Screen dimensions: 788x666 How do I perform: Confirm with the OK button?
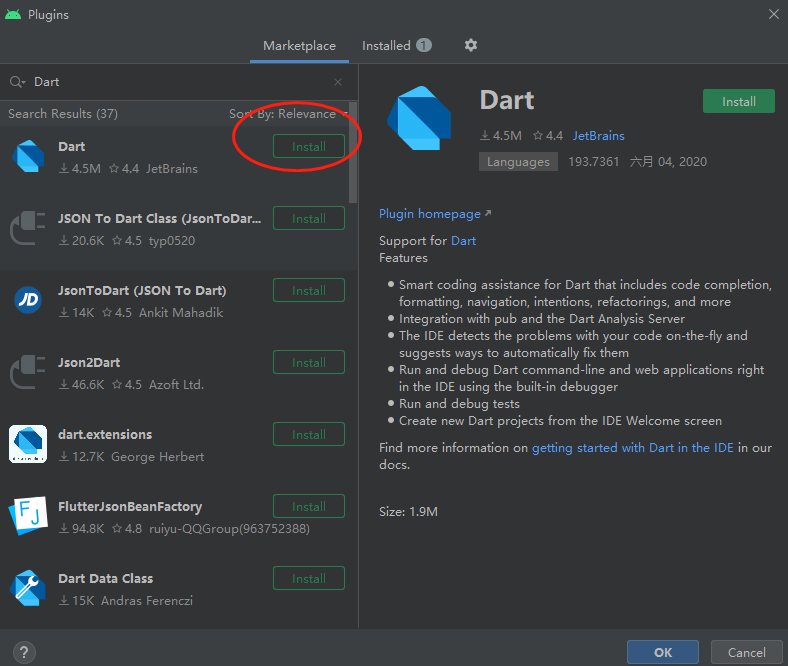coord(663,652)
